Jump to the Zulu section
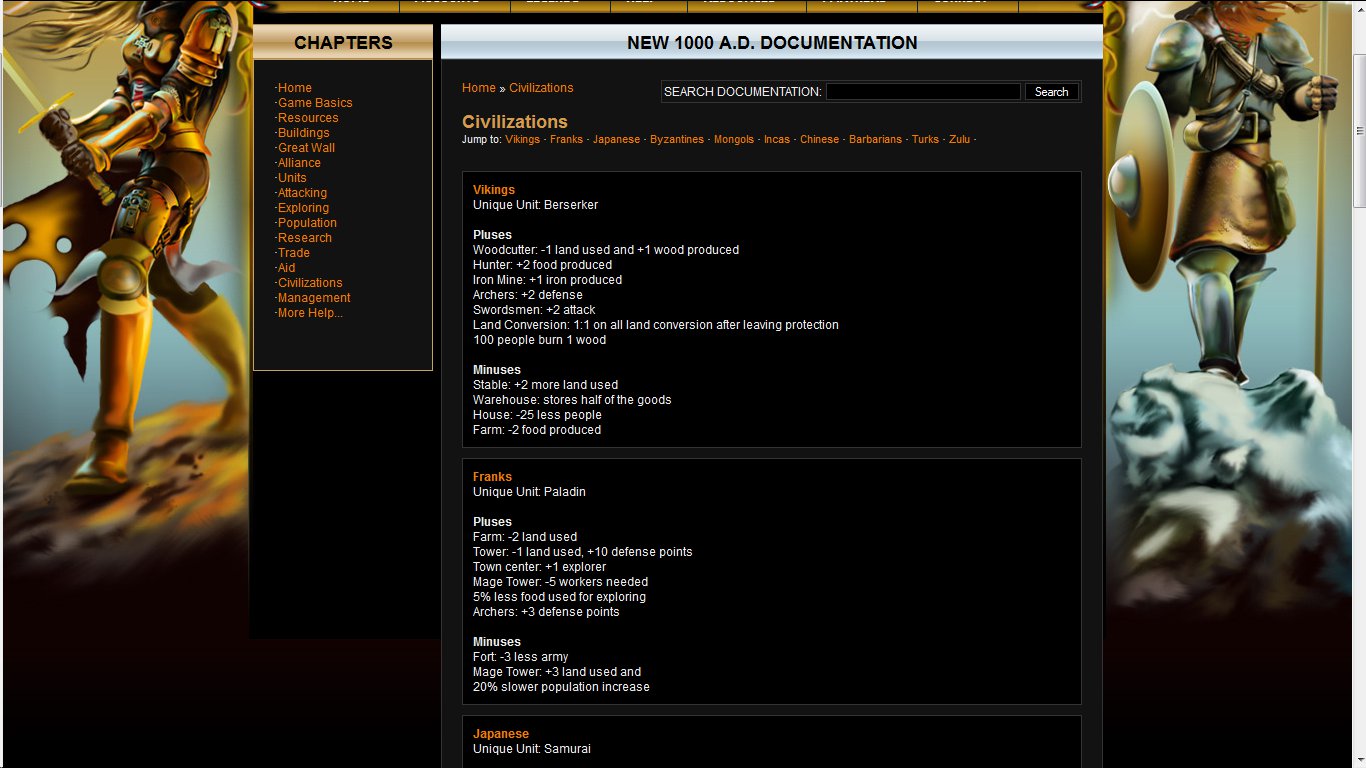 coord(959,140)
